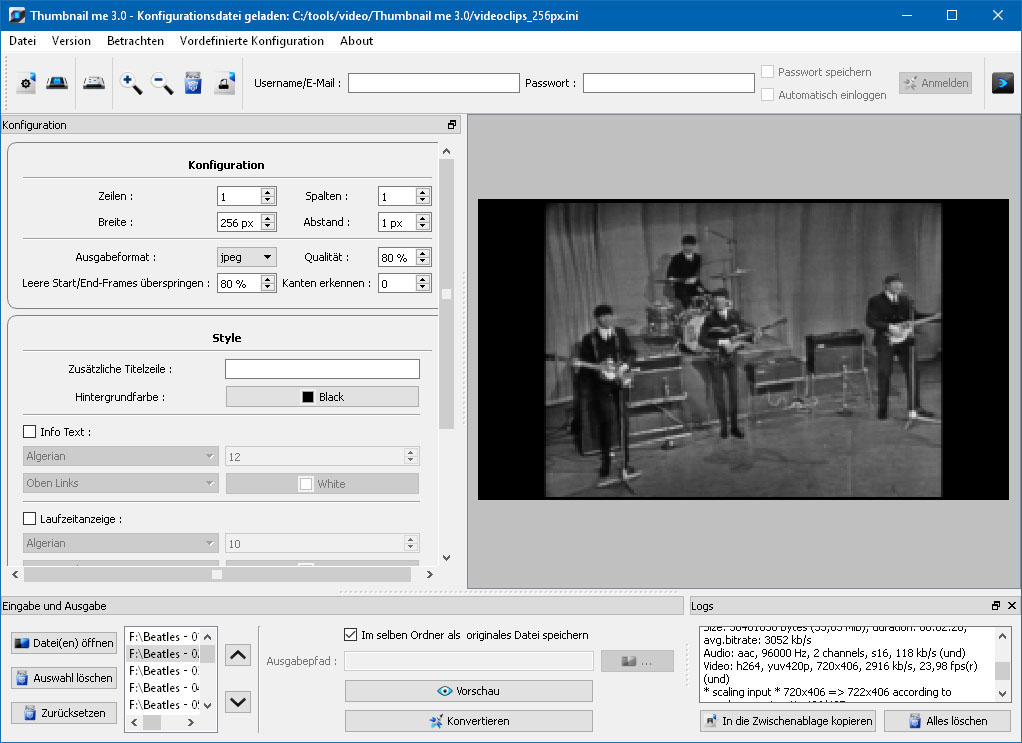Click the right arrow of the Konfiguration horizontal scrollbar
Image resolution: width=1022 pixels, height=743 pixels.
coord(430,574)
